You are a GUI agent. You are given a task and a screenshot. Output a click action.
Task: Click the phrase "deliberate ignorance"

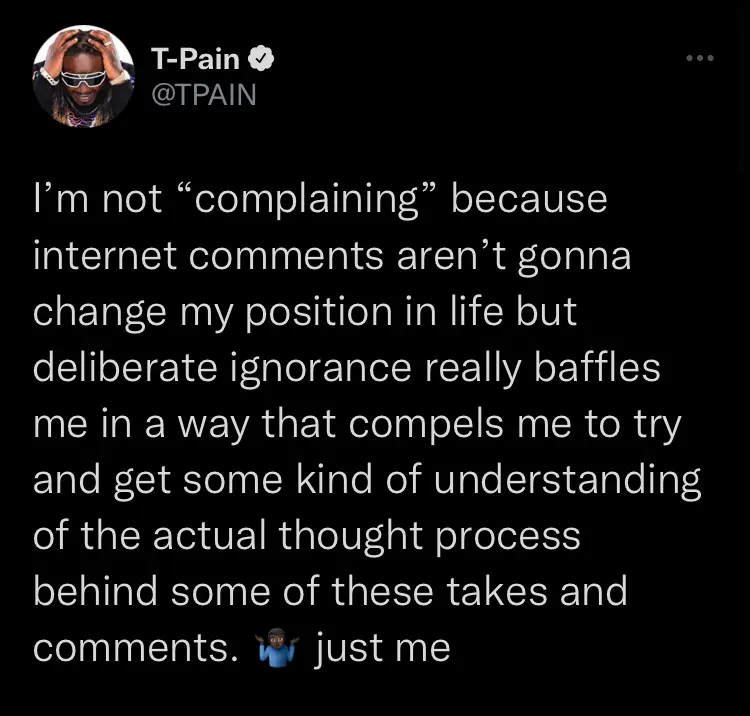click(x=223, y=368)
